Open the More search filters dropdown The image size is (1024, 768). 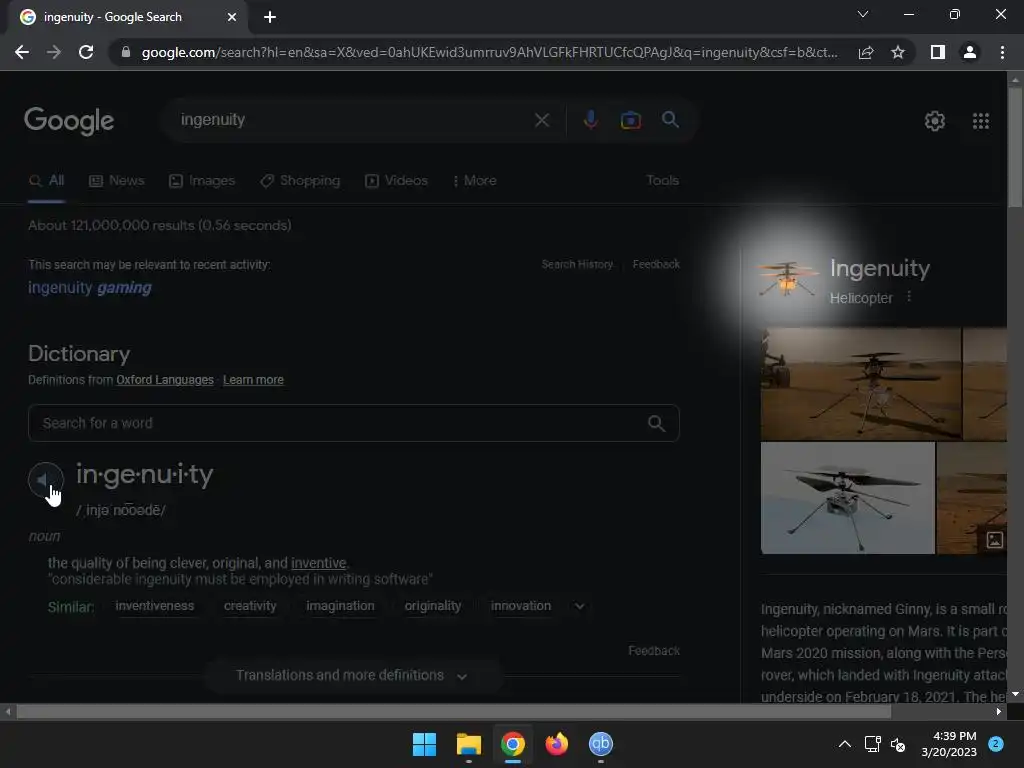(x=475, y=180)
